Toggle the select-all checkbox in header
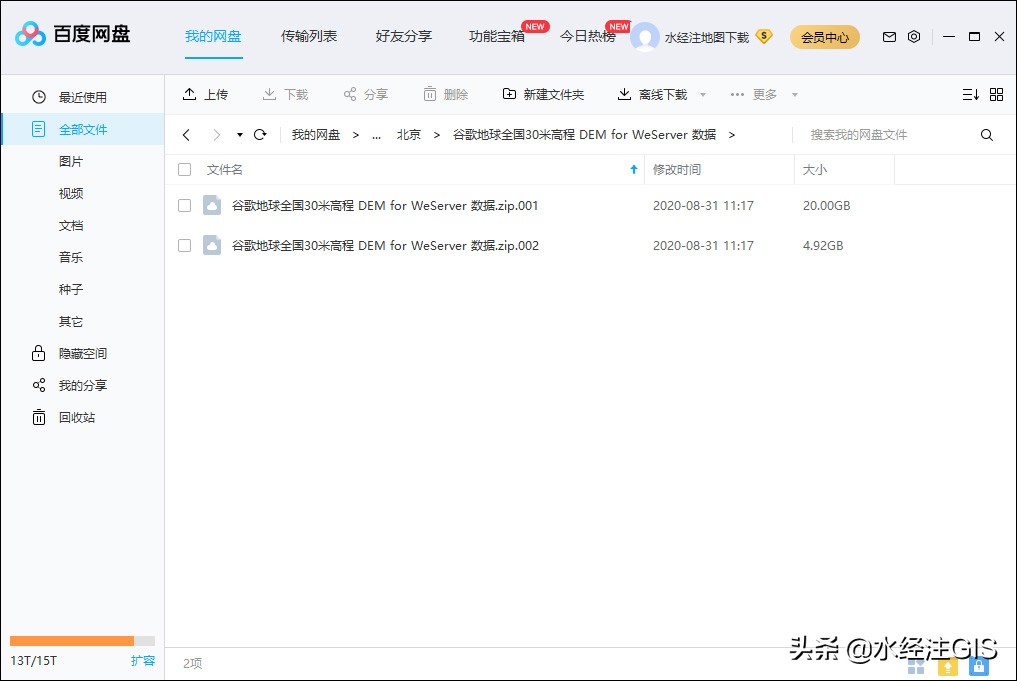The height and width of the screenshot is (681, 1017). (185, 169)
